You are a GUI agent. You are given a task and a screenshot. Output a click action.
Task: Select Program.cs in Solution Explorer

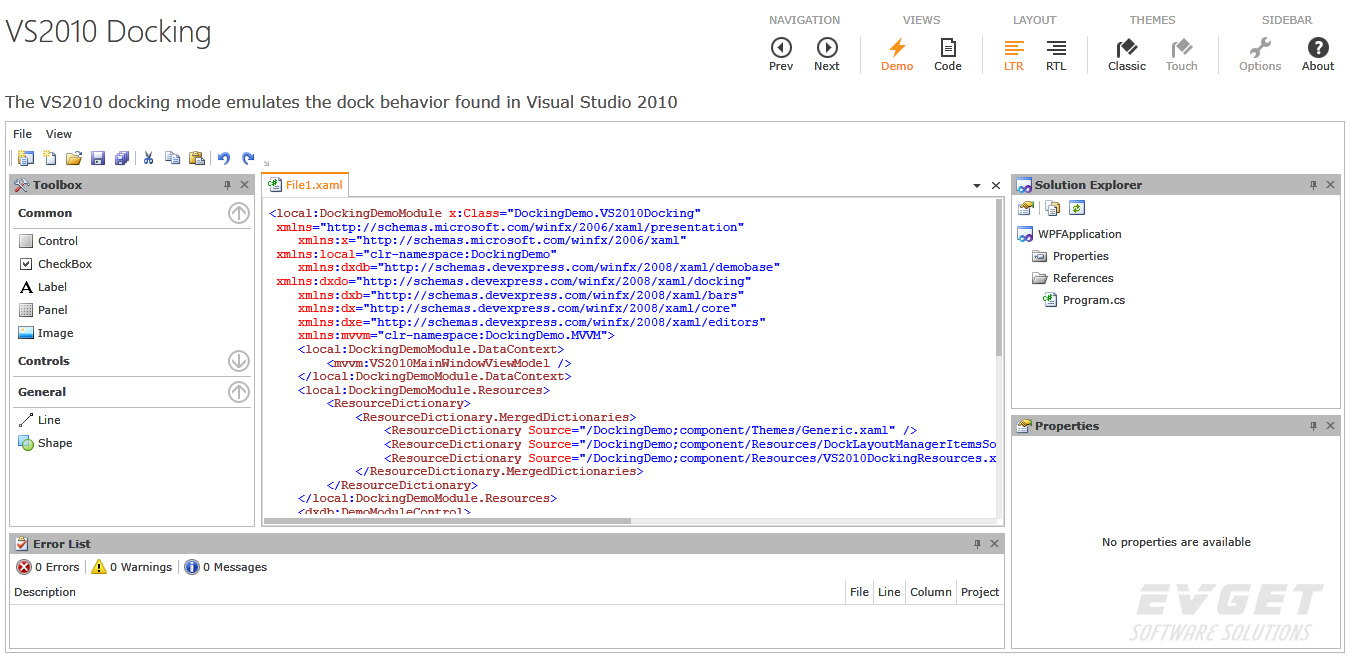point(1084,300)
